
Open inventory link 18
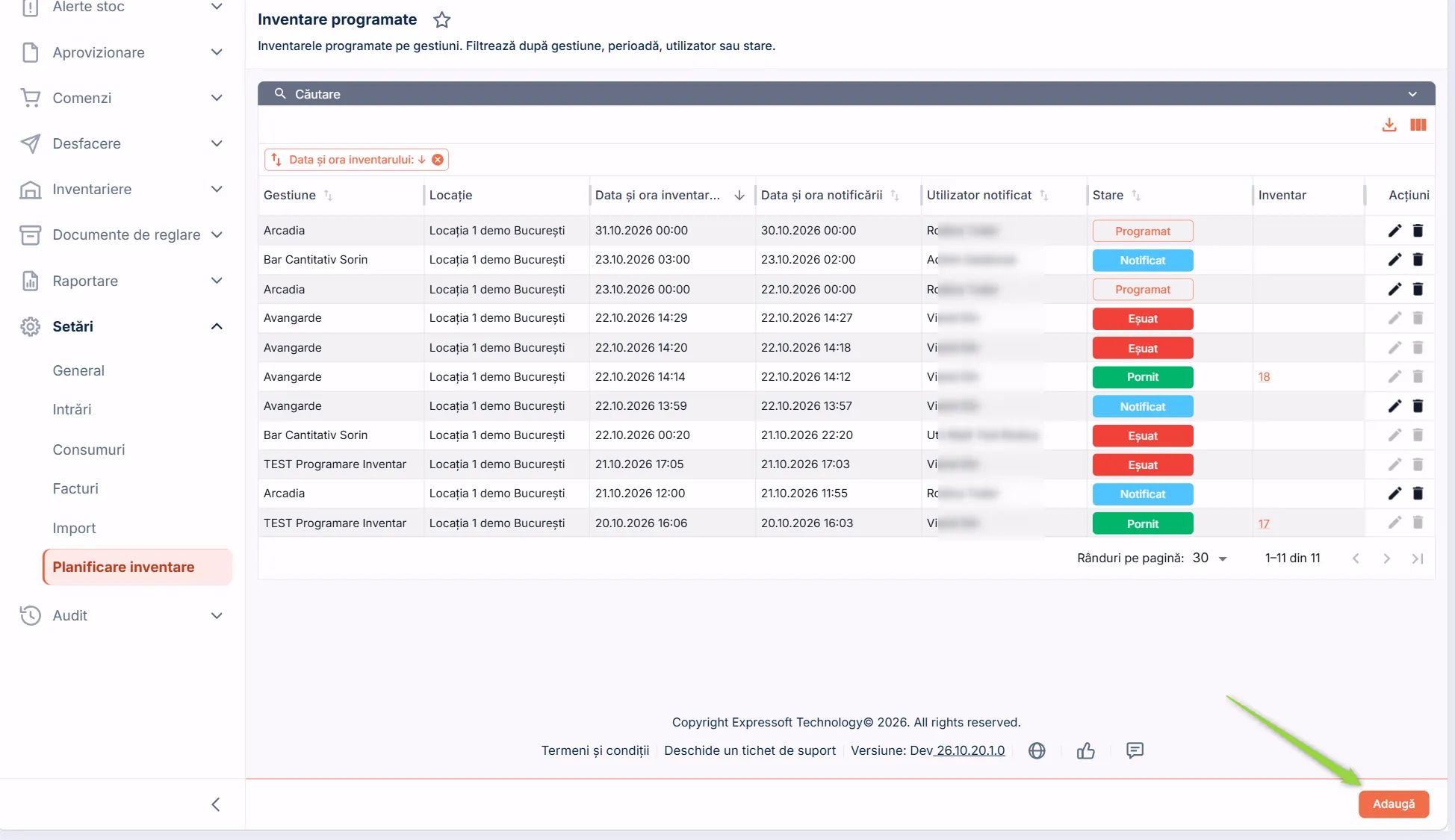click(1264, 377)
